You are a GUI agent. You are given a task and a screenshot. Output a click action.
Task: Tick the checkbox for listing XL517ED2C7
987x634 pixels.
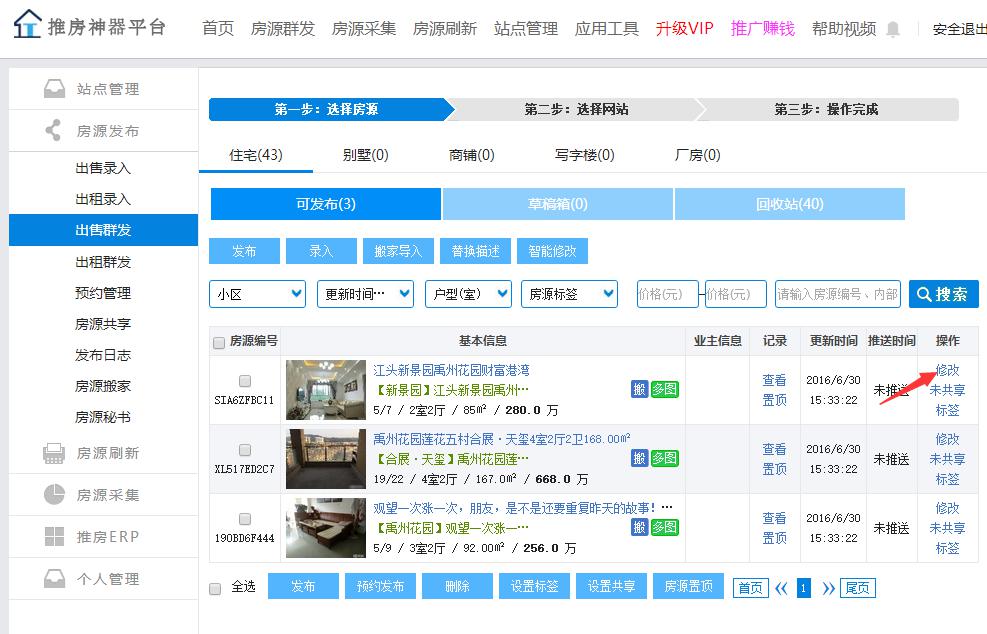click(245, 450)
